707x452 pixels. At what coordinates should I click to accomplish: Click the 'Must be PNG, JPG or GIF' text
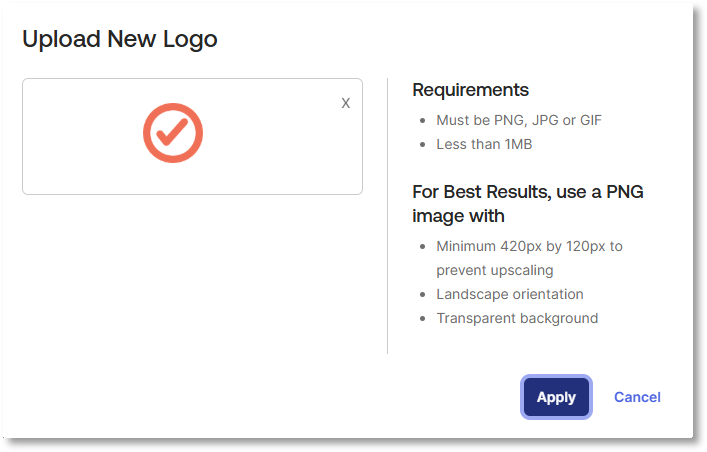[x=518, y=120]
